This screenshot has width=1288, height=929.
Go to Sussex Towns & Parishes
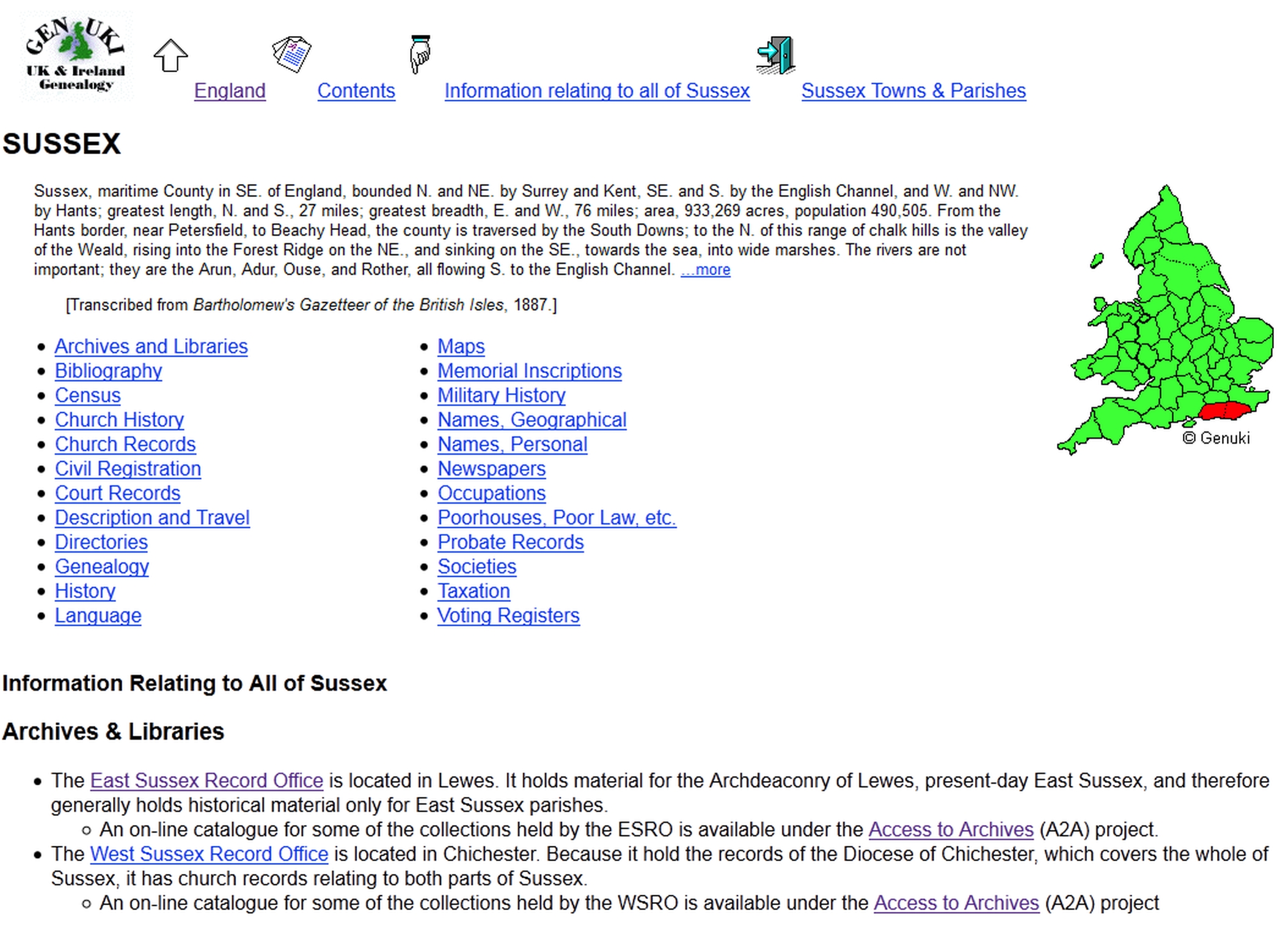click(913, 91)
